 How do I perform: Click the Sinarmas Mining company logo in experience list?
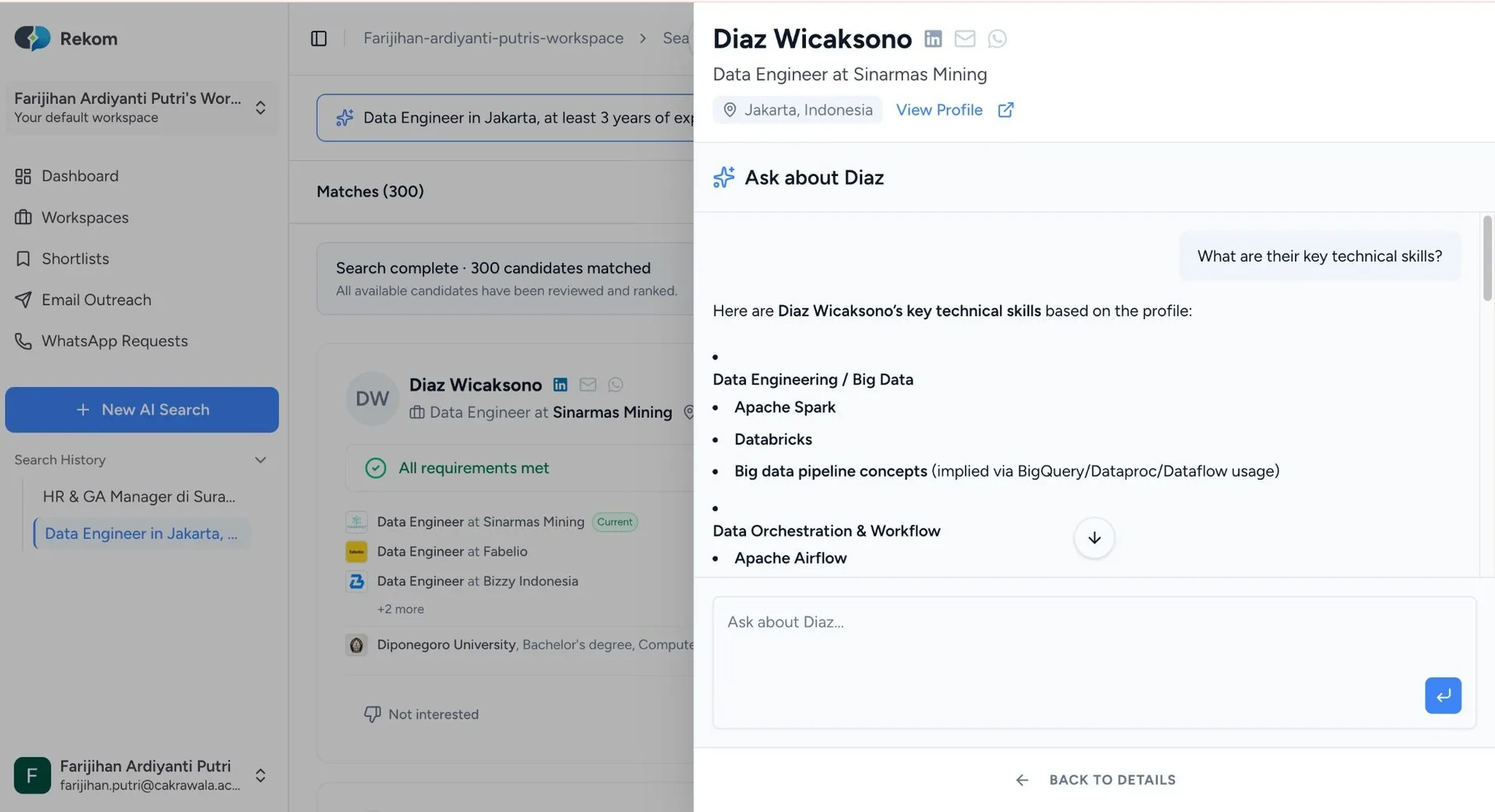[x=357, y=522]
